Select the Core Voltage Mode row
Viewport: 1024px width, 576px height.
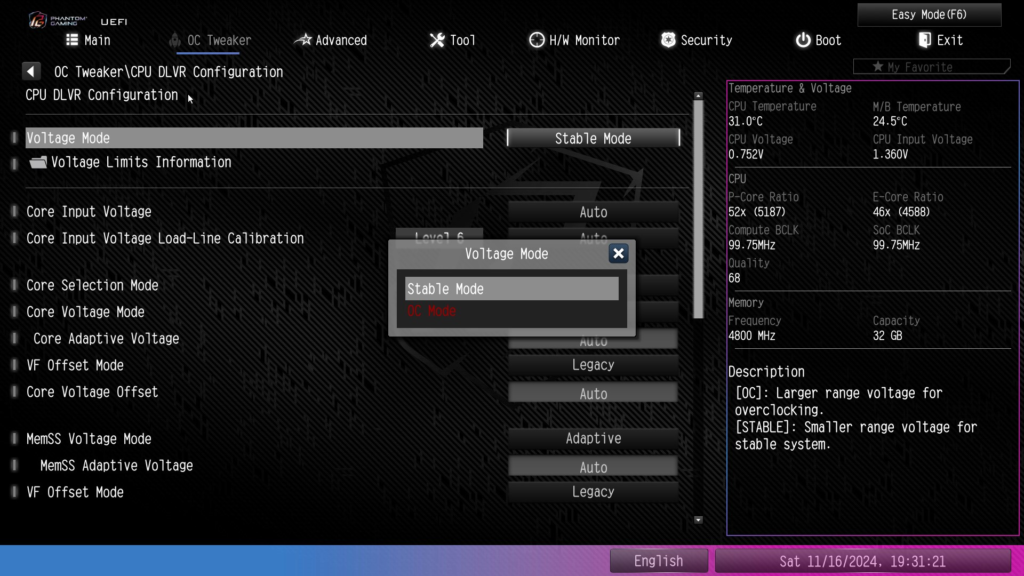86,312
